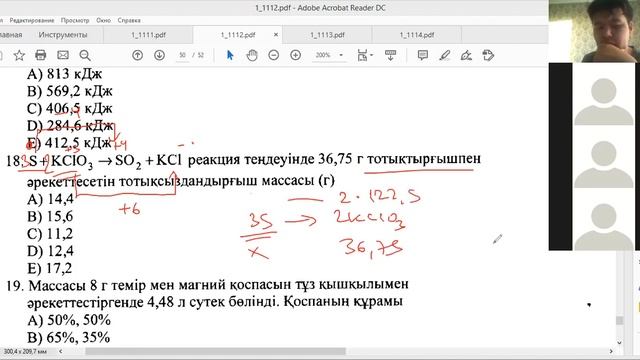Click answer option "B) 569,2 кДж"
Viewport: 640px width, 360px height.
70,91
